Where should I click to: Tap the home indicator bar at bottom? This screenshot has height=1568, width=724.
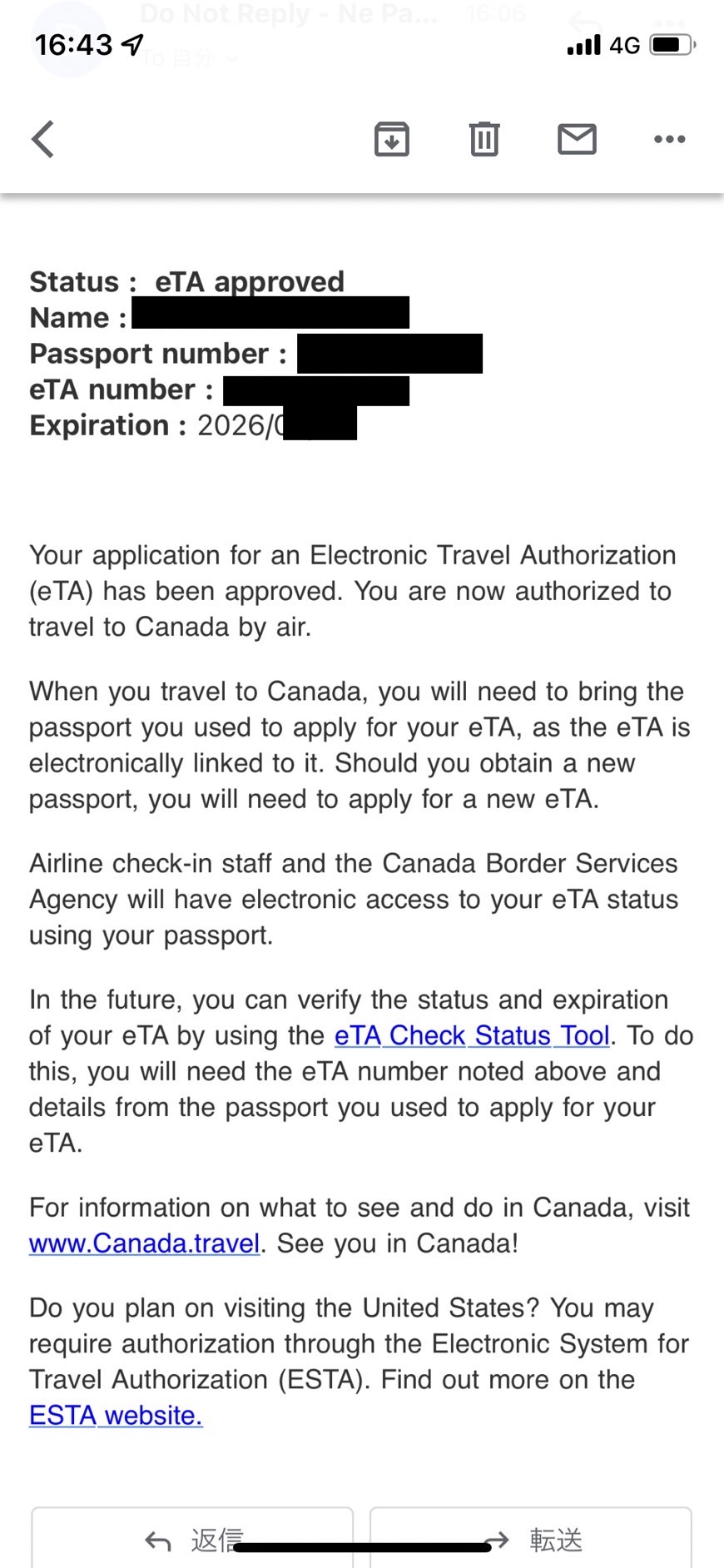[x=362, y=1547]
